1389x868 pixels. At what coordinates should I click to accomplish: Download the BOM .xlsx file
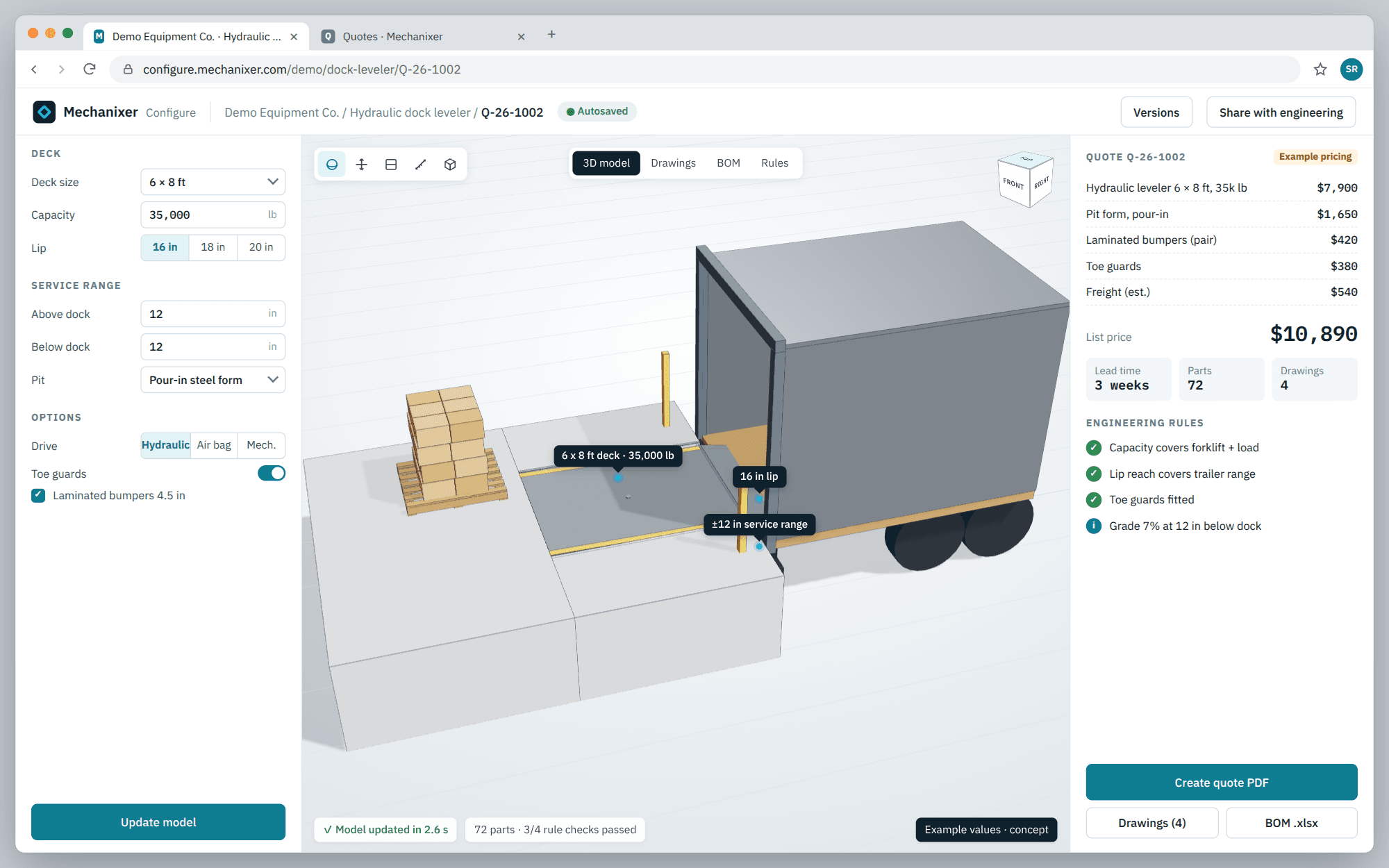pyautogui.click(x=1291, y=823)
